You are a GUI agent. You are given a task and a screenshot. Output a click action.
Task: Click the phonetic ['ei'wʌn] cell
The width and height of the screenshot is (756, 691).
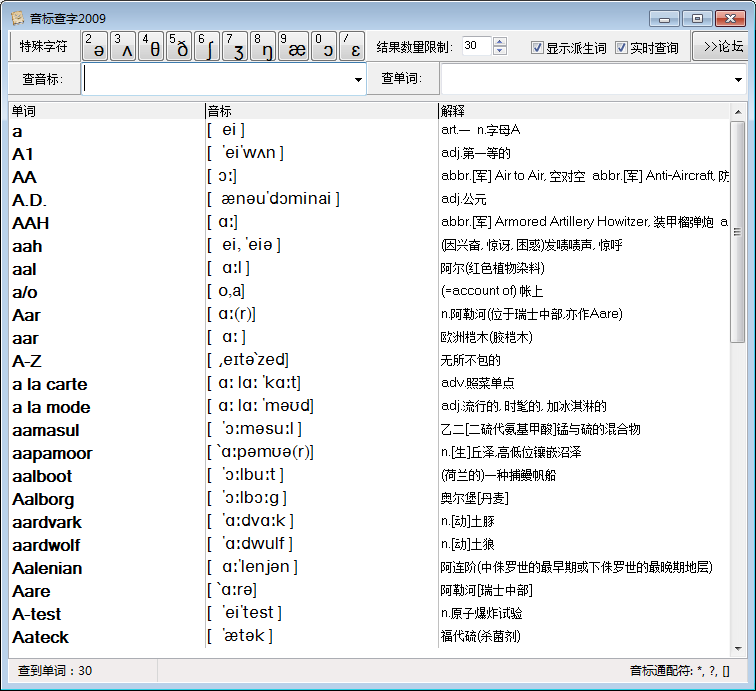245,153
